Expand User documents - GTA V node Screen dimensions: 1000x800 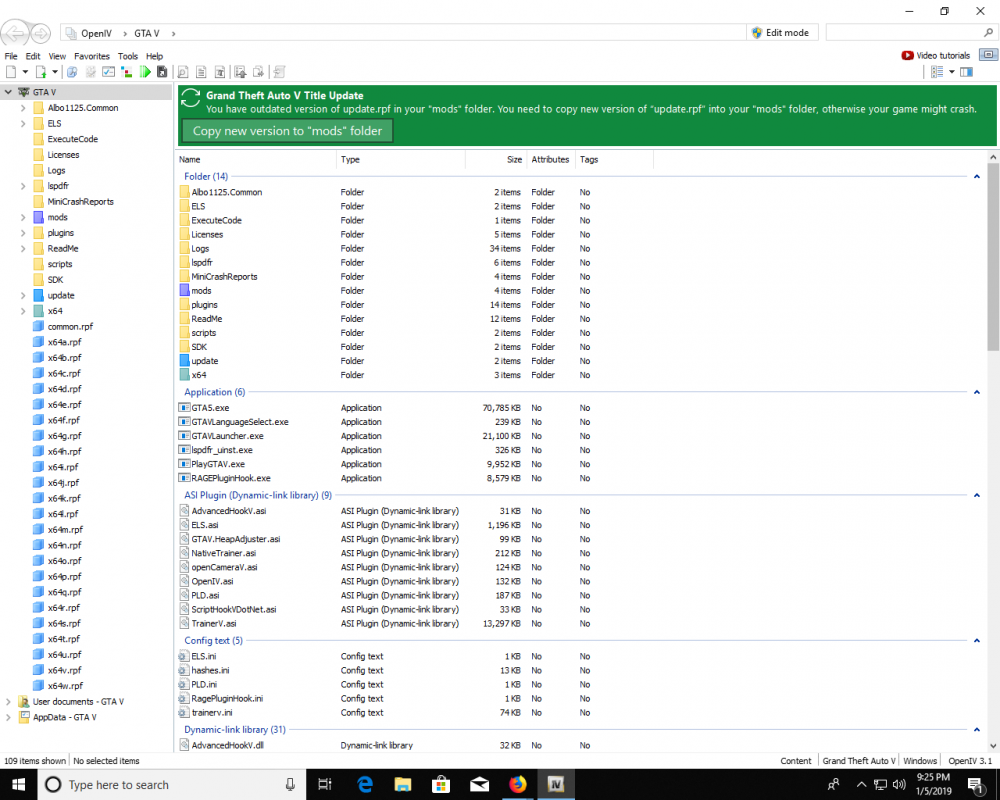(9, 702)
